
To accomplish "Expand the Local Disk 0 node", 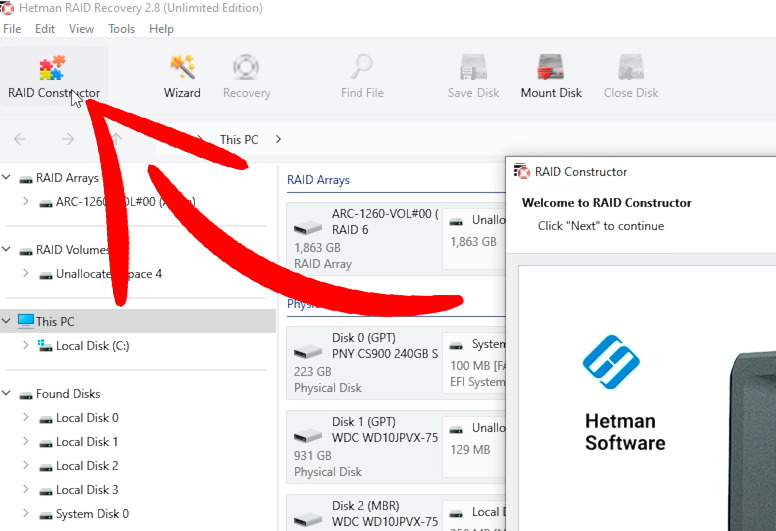I will pyautogui.click(x=26, y=417).
